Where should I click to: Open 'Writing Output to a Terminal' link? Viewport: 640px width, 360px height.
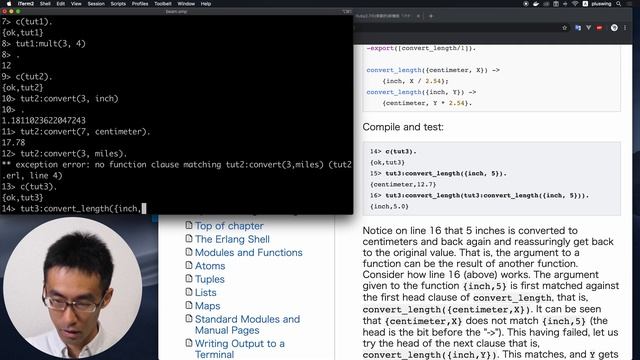point(240,349)
